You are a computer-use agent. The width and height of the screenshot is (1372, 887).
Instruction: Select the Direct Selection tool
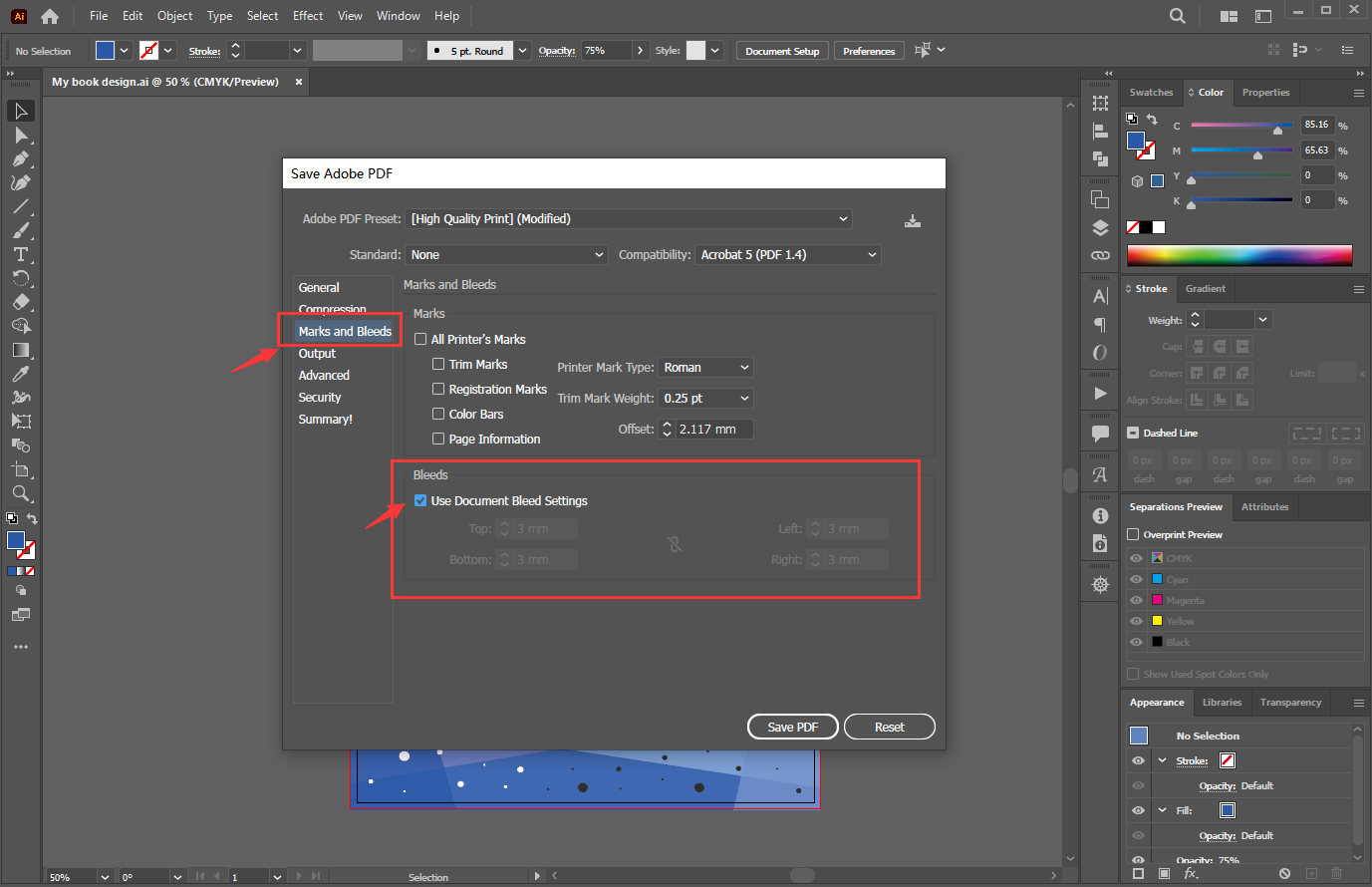(x=21, y=135)
